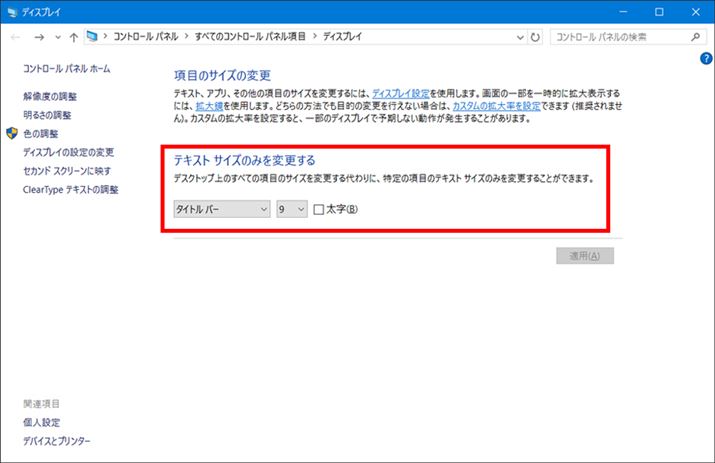
Task: Open ClearType テキストの調整 link
Action: pyautogui.click(x=71, y=189)
